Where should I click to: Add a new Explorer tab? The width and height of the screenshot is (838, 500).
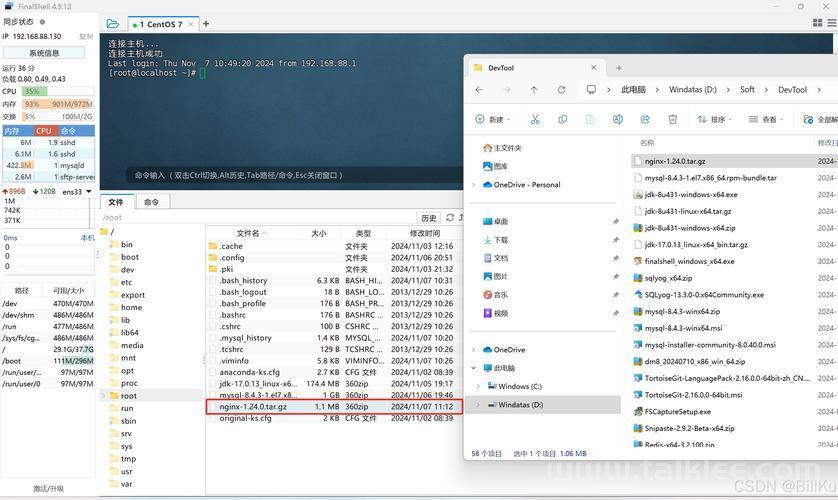pyautogui.click(x=619, y=68)
